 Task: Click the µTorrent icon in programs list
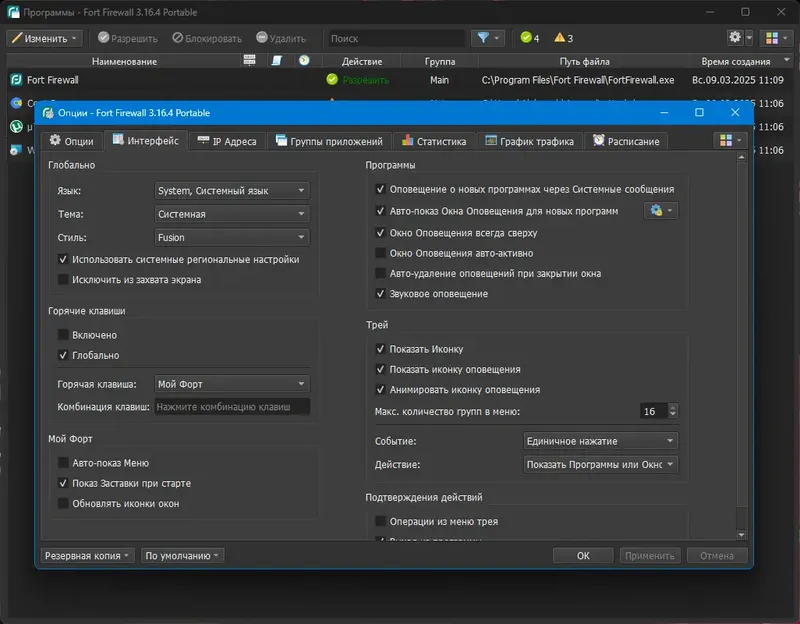pyautogui.click(x=16, y=126)
